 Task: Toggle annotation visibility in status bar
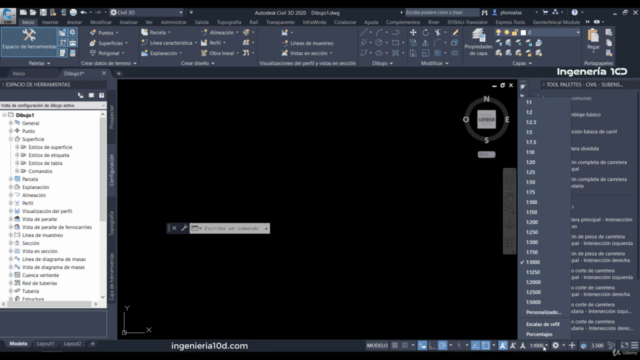[503, 345]
